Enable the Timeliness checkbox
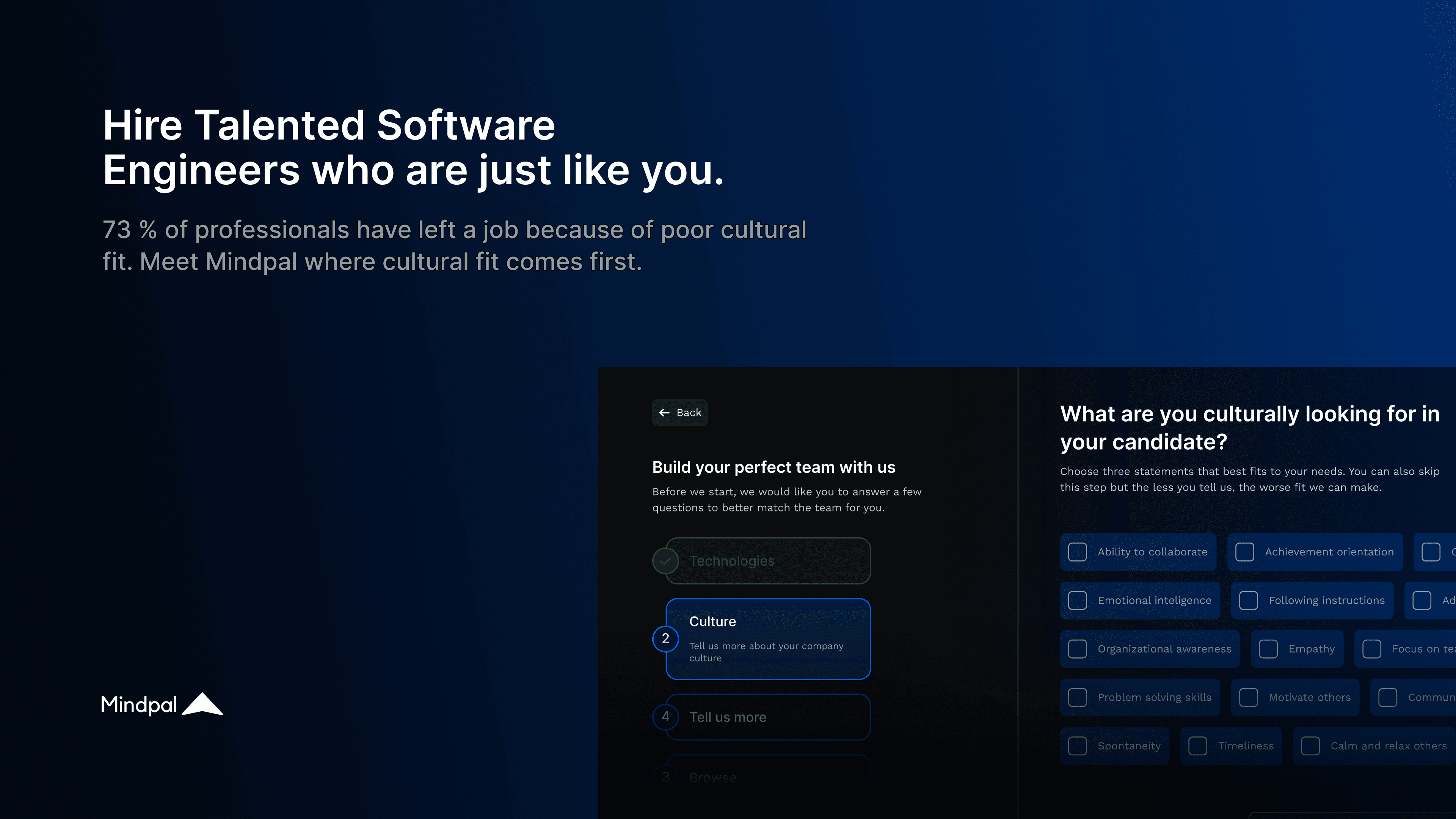This screenshot has height=819, width=1456. tap(1198, 746)
